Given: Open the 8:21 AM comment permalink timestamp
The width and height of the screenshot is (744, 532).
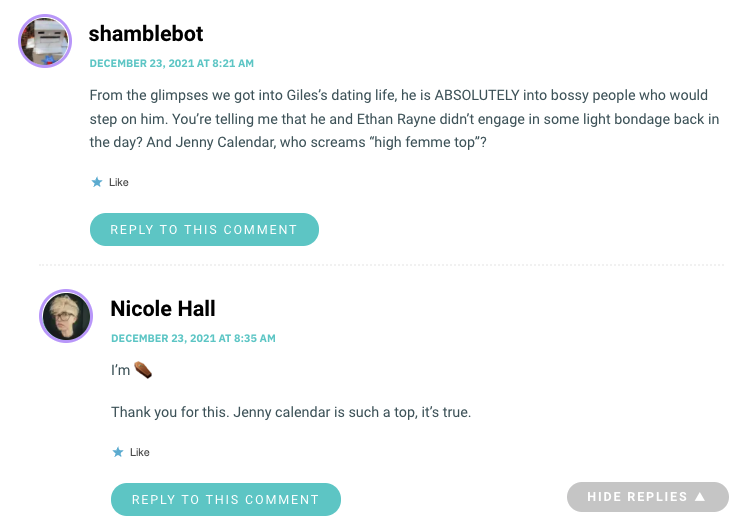Looking at the screenshot, I should [172, 63].
